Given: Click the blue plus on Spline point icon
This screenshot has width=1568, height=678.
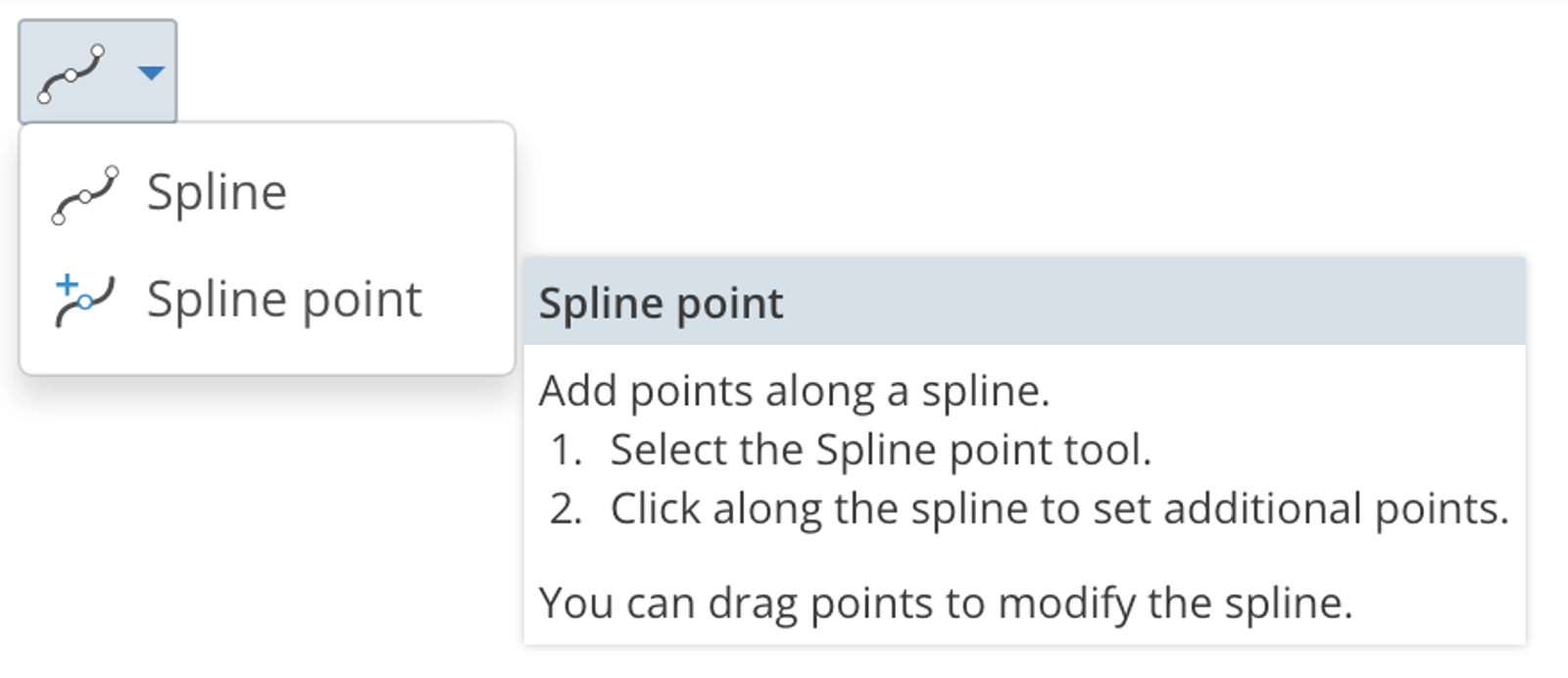Looking at the screenshot, I should point(67,286).
